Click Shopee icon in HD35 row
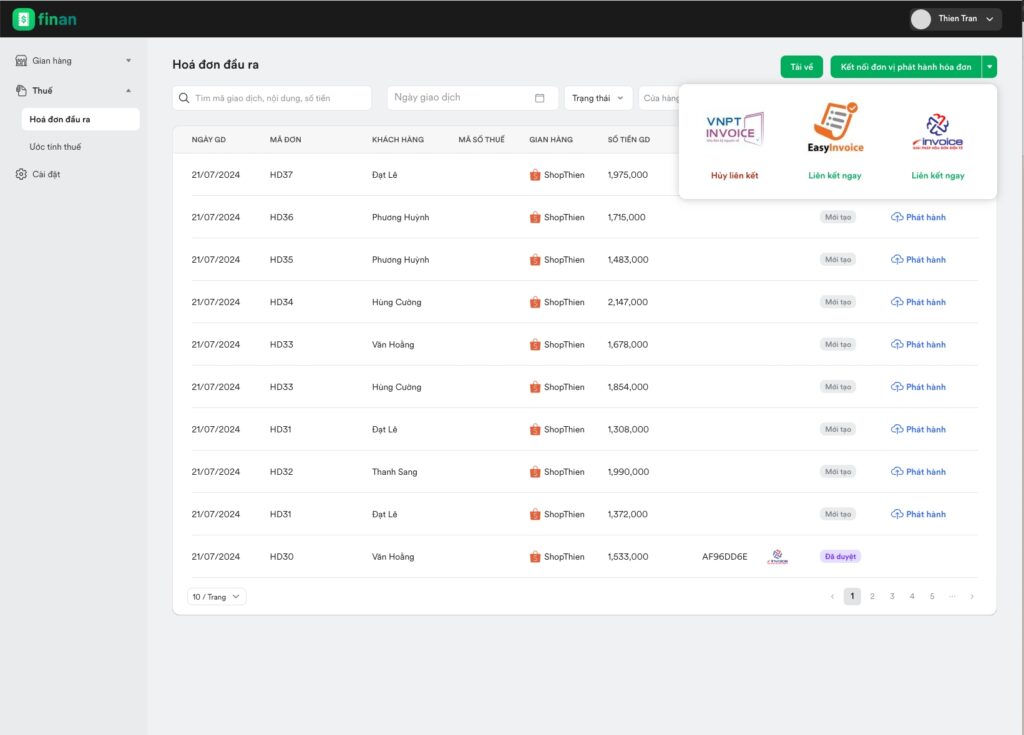 pyautogui.click(x=535, y=260)
